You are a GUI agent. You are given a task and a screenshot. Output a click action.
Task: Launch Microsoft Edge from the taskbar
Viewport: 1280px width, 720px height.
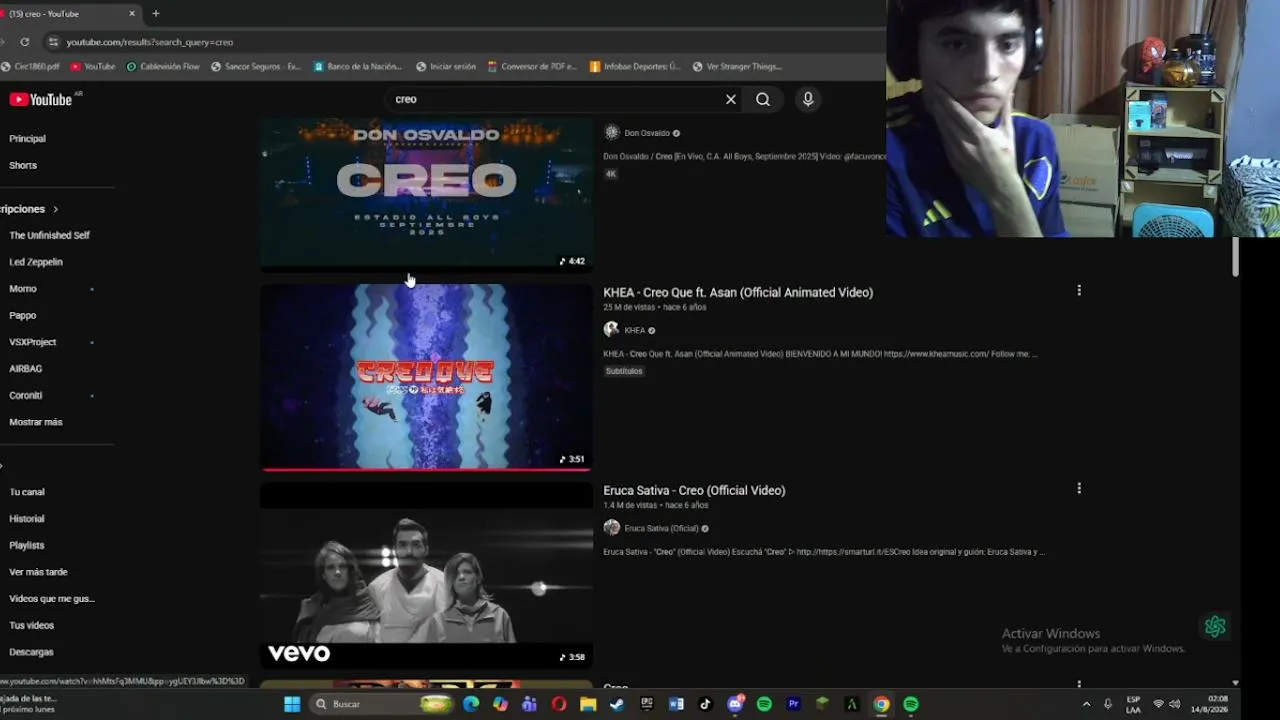coord(471,704)
